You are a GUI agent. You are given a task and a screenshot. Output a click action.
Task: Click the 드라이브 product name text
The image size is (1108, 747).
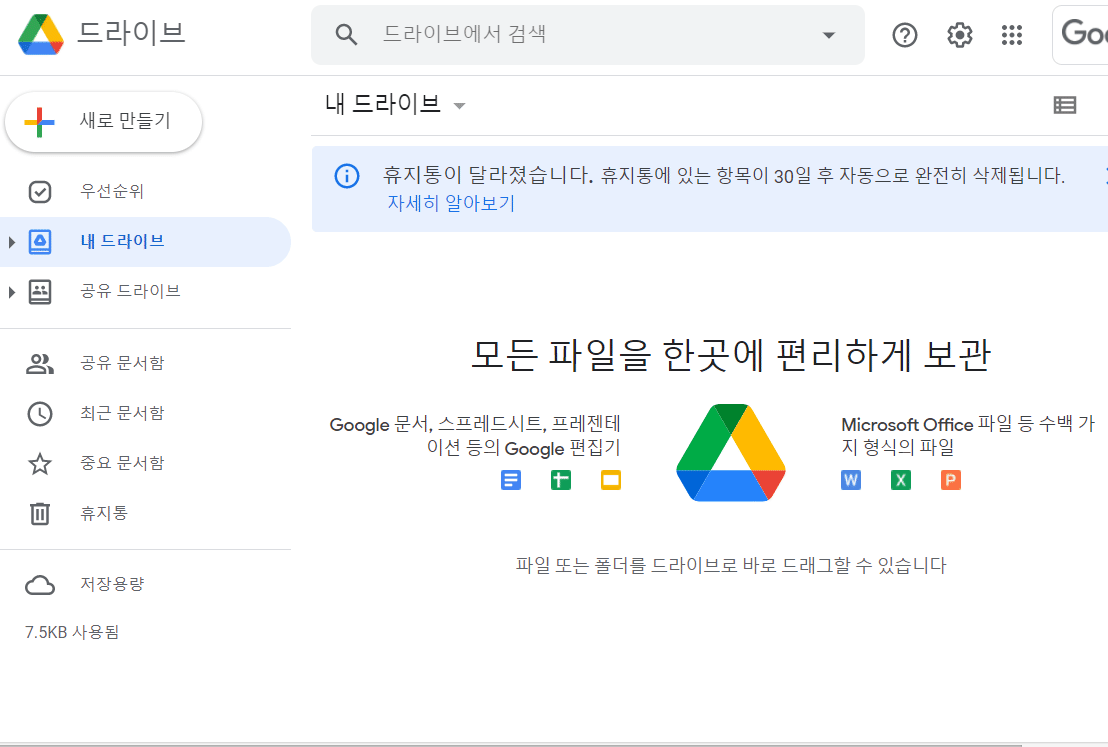[x=131, y=33]
